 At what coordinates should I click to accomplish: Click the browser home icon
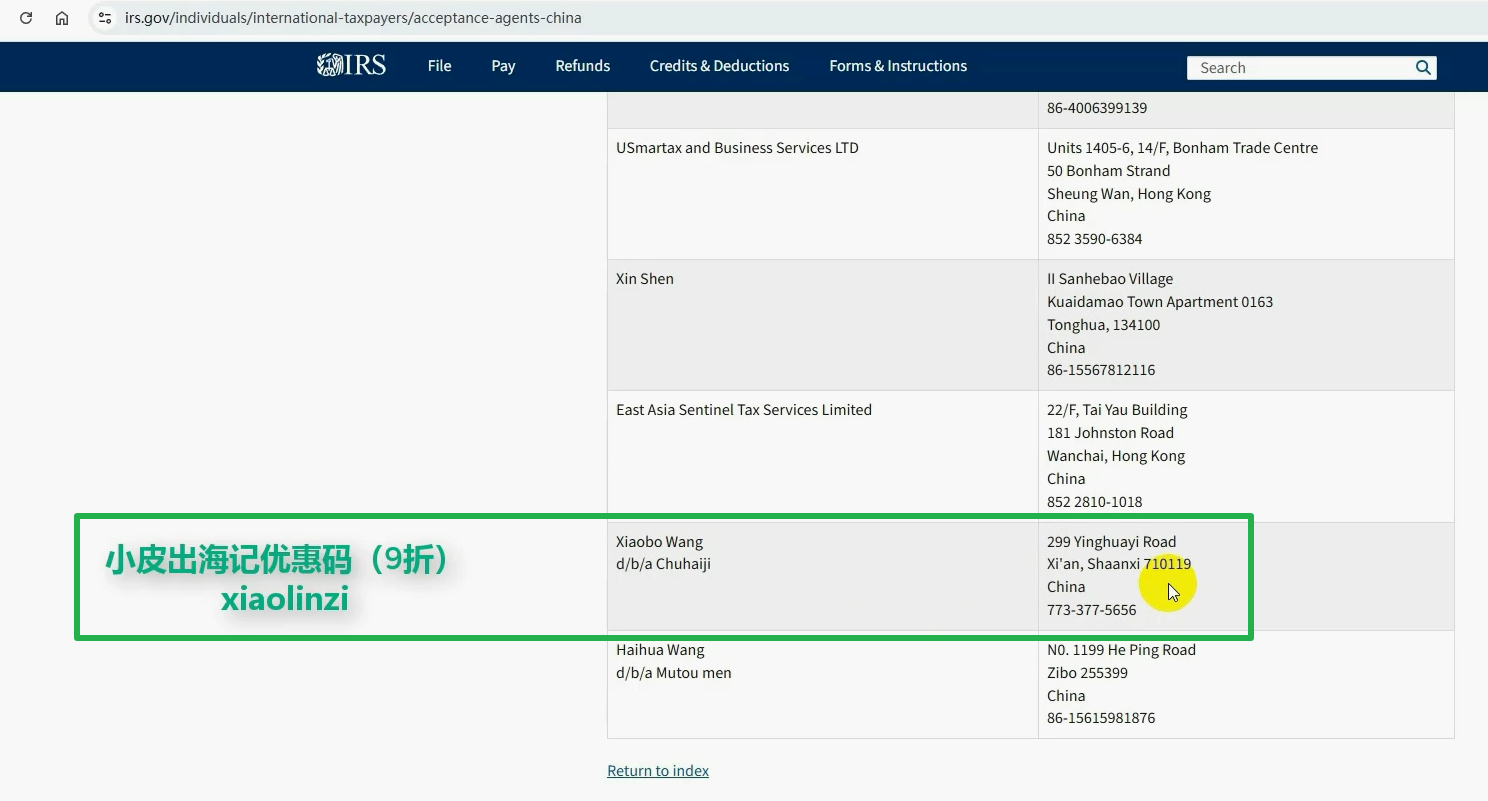coord(62,18)
